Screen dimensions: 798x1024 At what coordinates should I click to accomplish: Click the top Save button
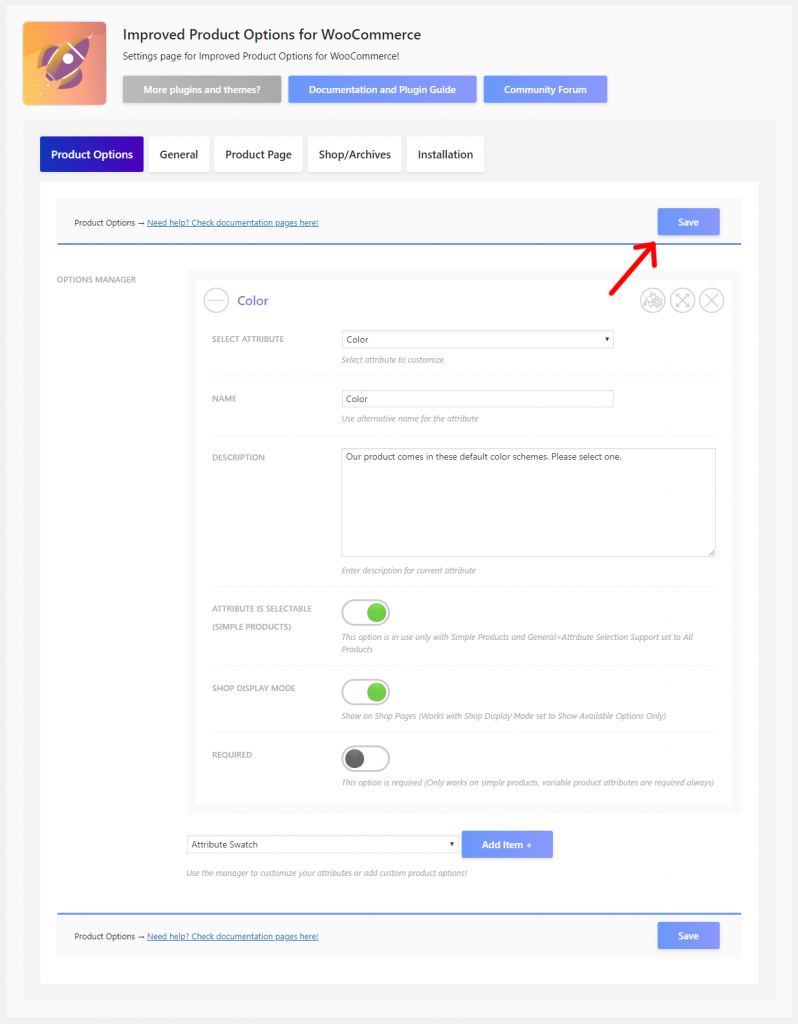688,222
